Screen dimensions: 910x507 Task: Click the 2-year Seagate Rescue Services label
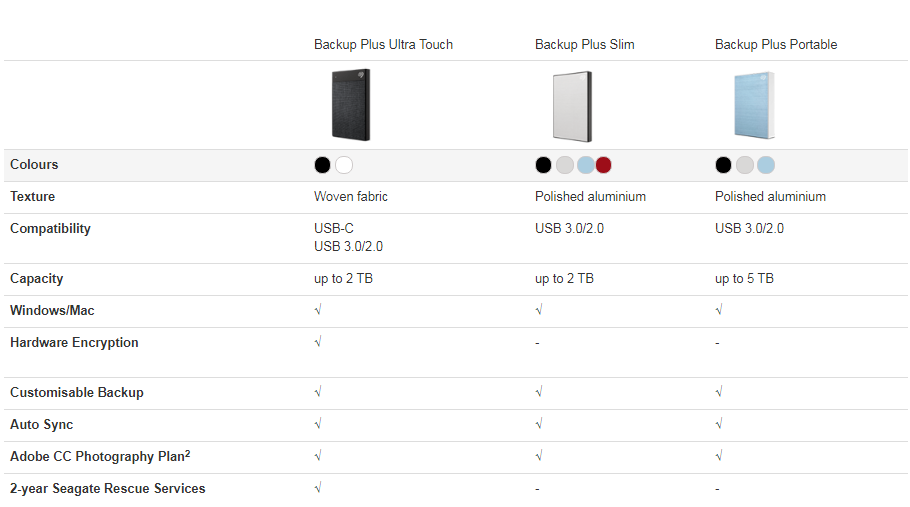coord(107,488)
